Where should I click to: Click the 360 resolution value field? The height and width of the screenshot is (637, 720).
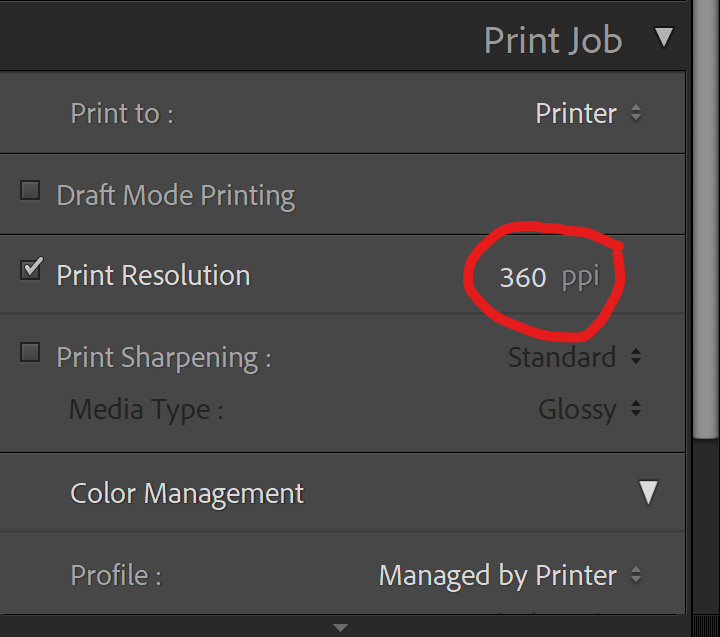click(522, 277)
